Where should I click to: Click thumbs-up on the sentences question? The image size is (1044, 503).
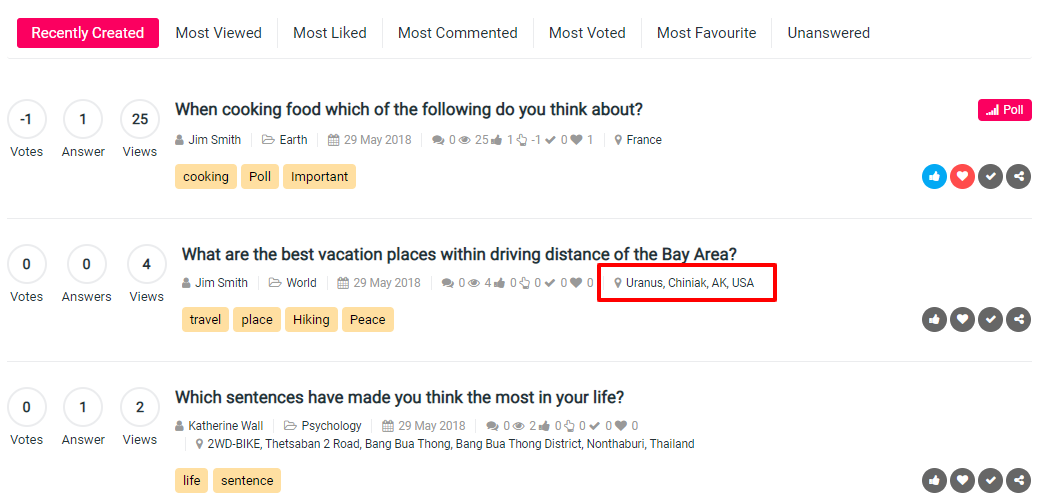point(934,480)
